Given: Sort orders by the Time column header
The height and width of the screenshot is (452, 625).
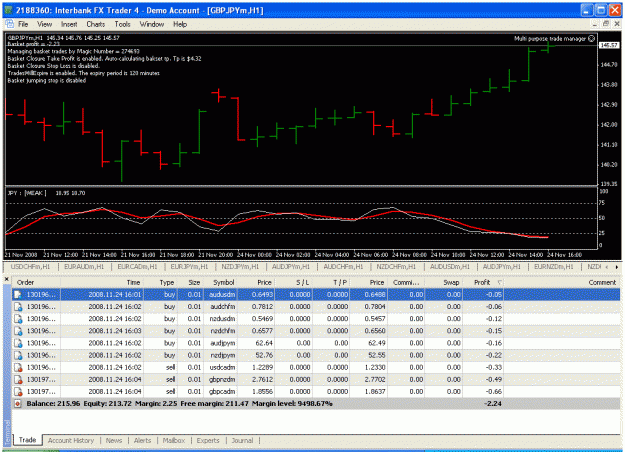Looking at the screenshot, I should 102,282.
